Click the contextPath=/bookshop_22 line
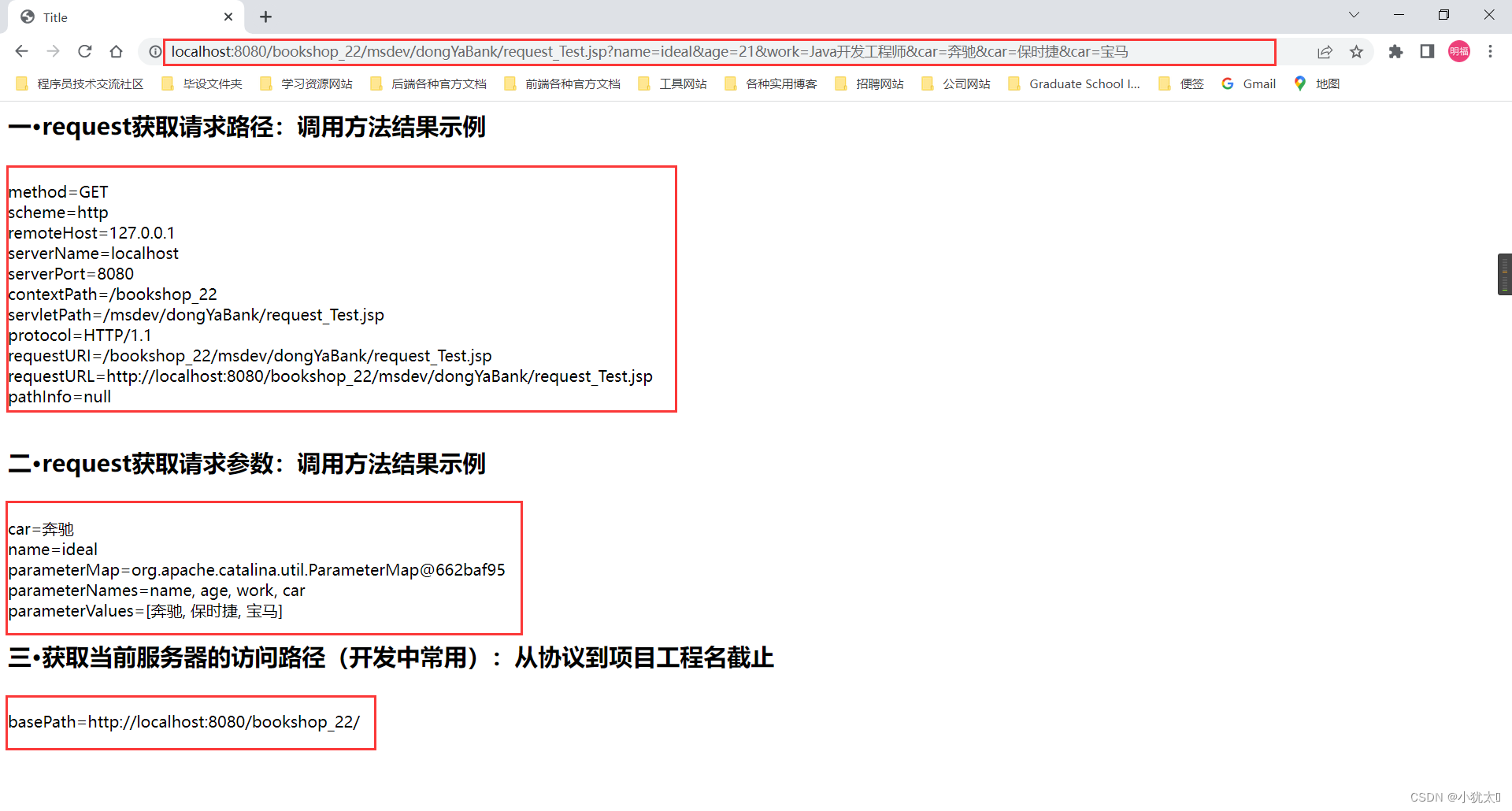Image resolution: width=1512 pixels, height=811 pixels. tap(113, 294)
